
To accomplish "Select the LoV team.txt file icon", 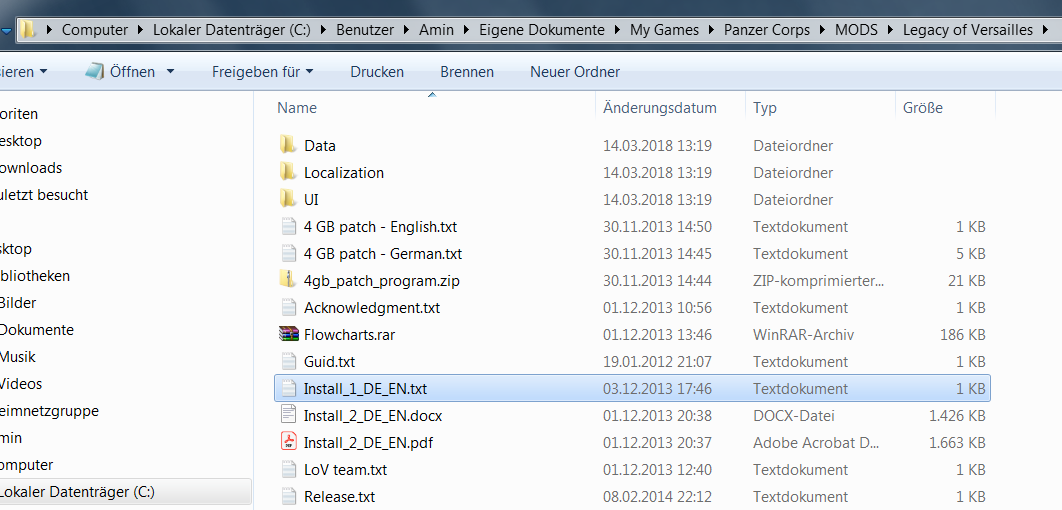I will (x=289, y=469).
